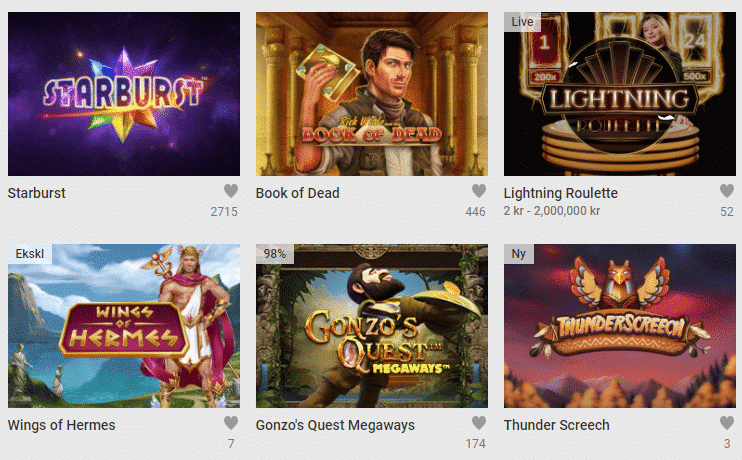Mark Thunder Screech as favorite with heart
Screen dimensions: 742x460
coord(727,423)
